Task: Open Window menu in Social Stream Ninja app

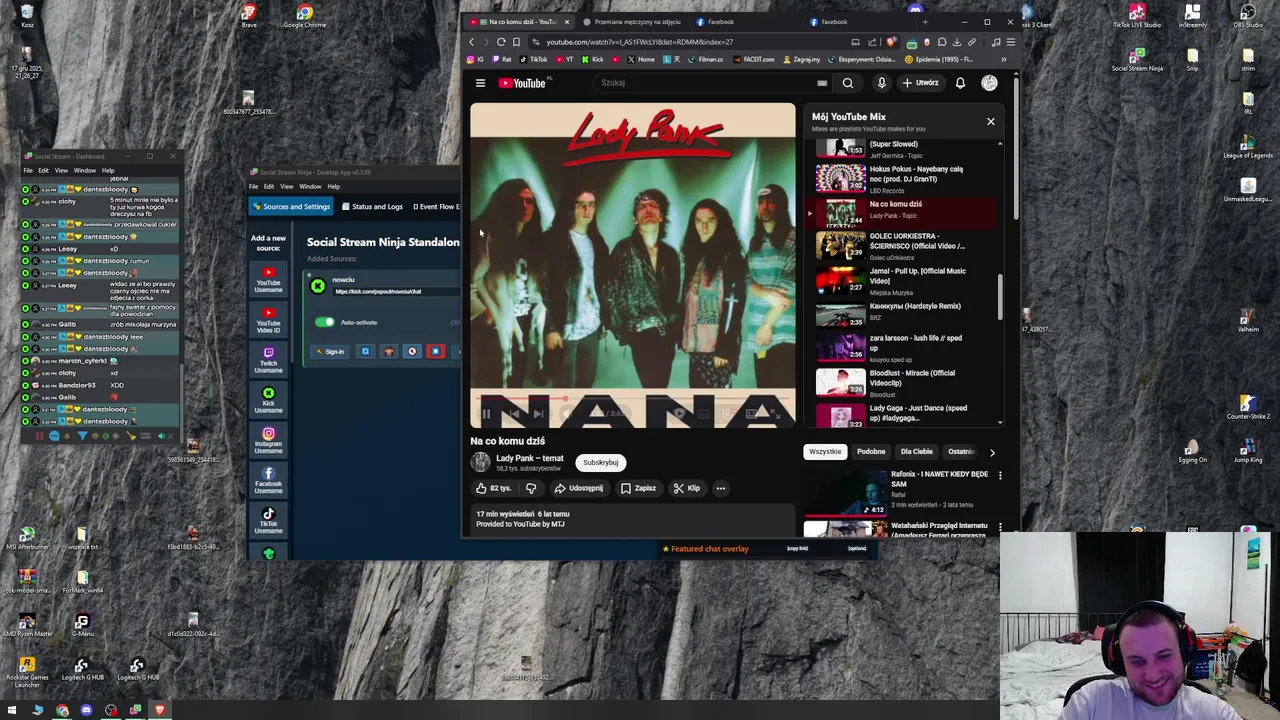Action: pos(310,186)
